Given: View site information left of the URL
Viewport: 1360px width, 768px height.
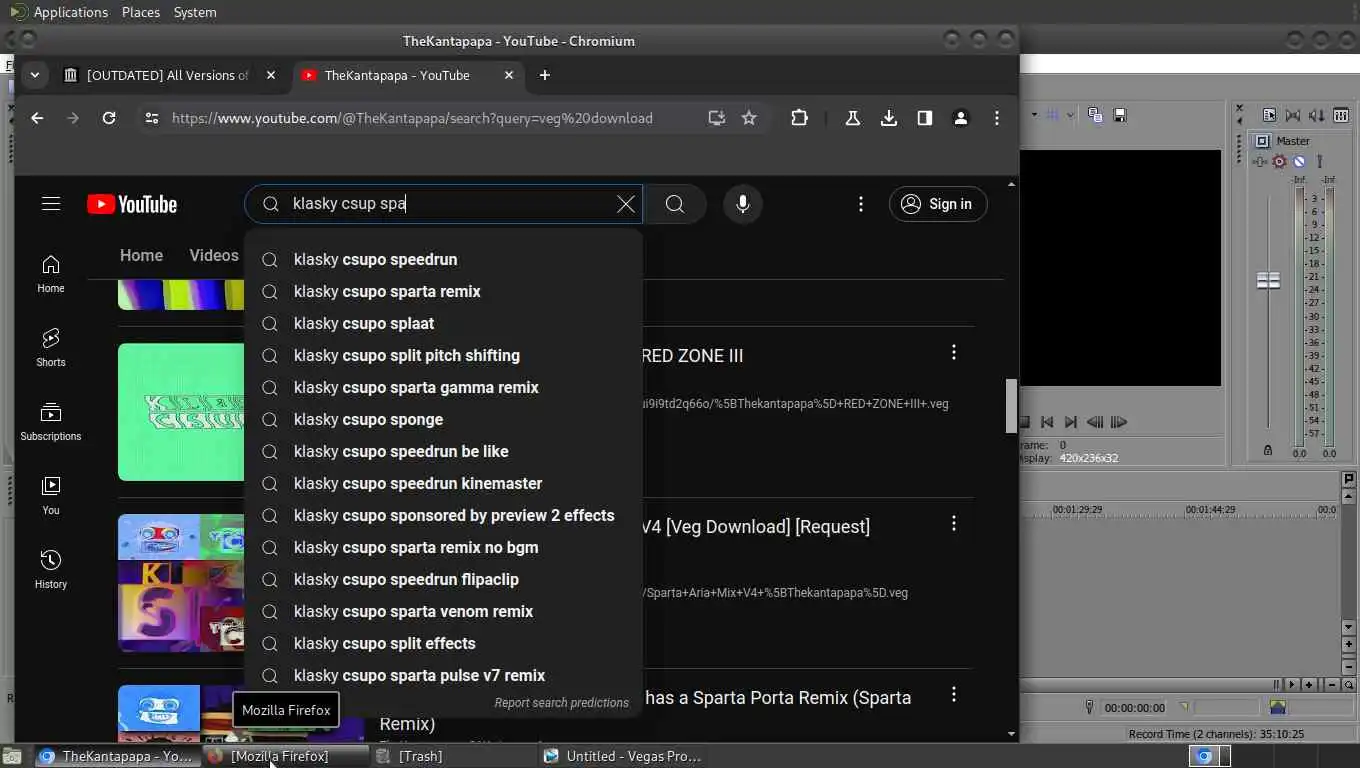Looking at the screenshot, I should point(152,118).
